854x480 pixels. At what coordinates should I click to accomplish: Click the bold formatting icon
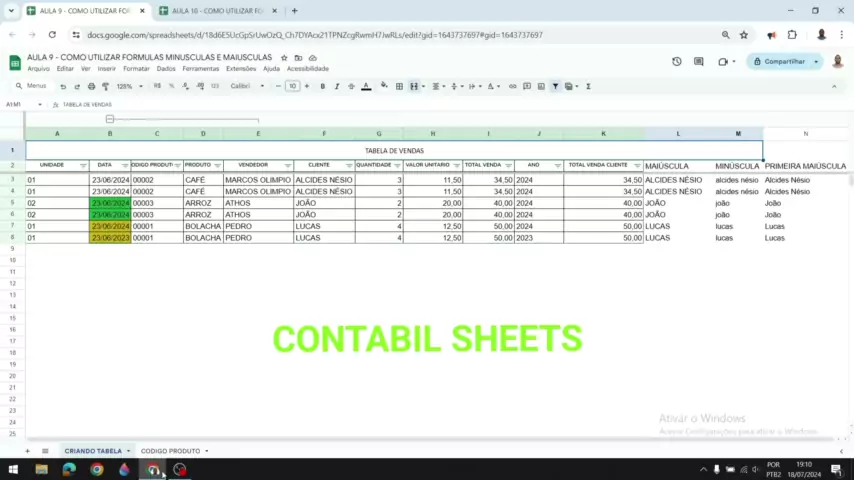click(322, 86)
